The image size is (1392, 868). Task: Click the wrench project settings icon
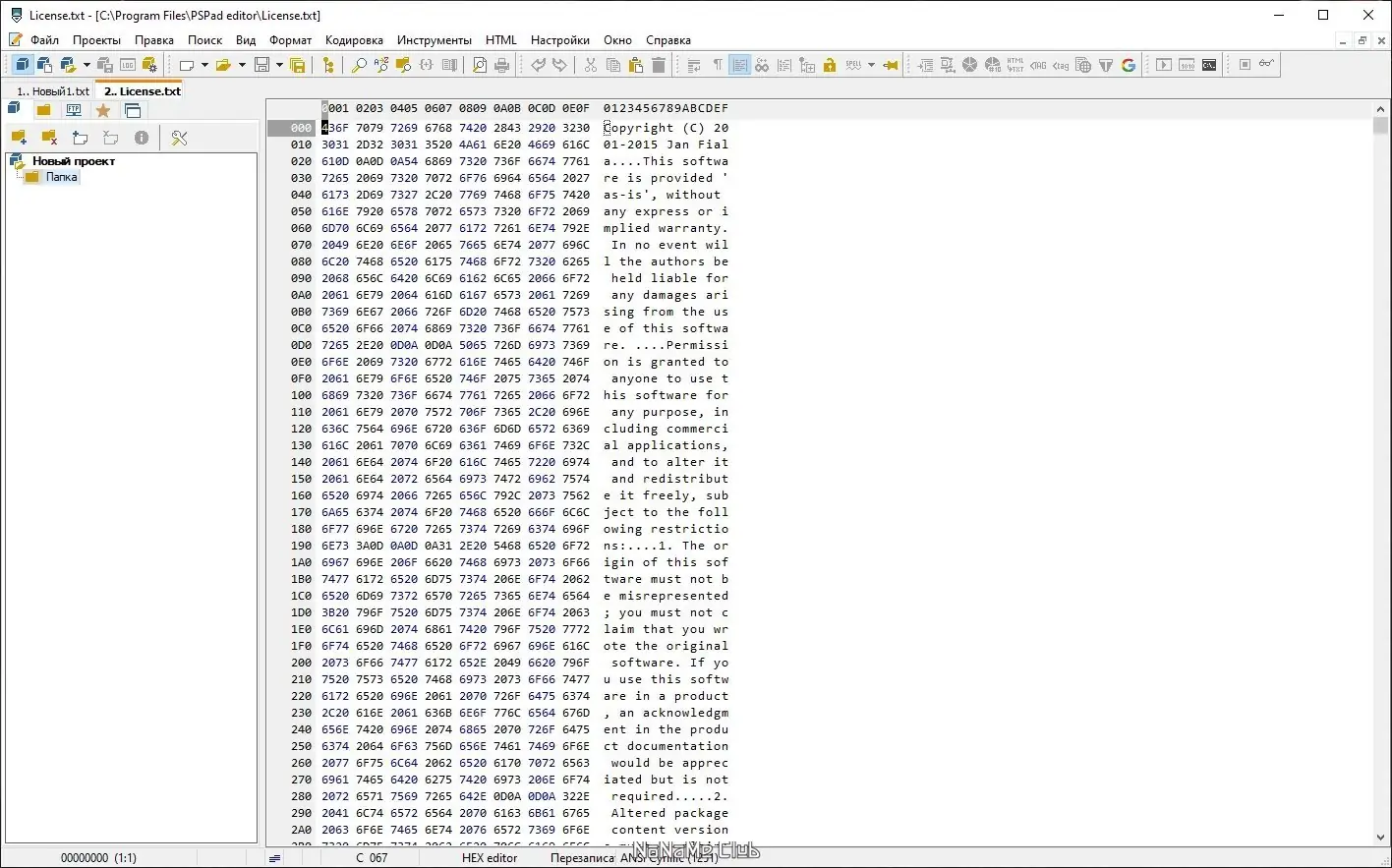pyautogui.click(x=179, y=138)
